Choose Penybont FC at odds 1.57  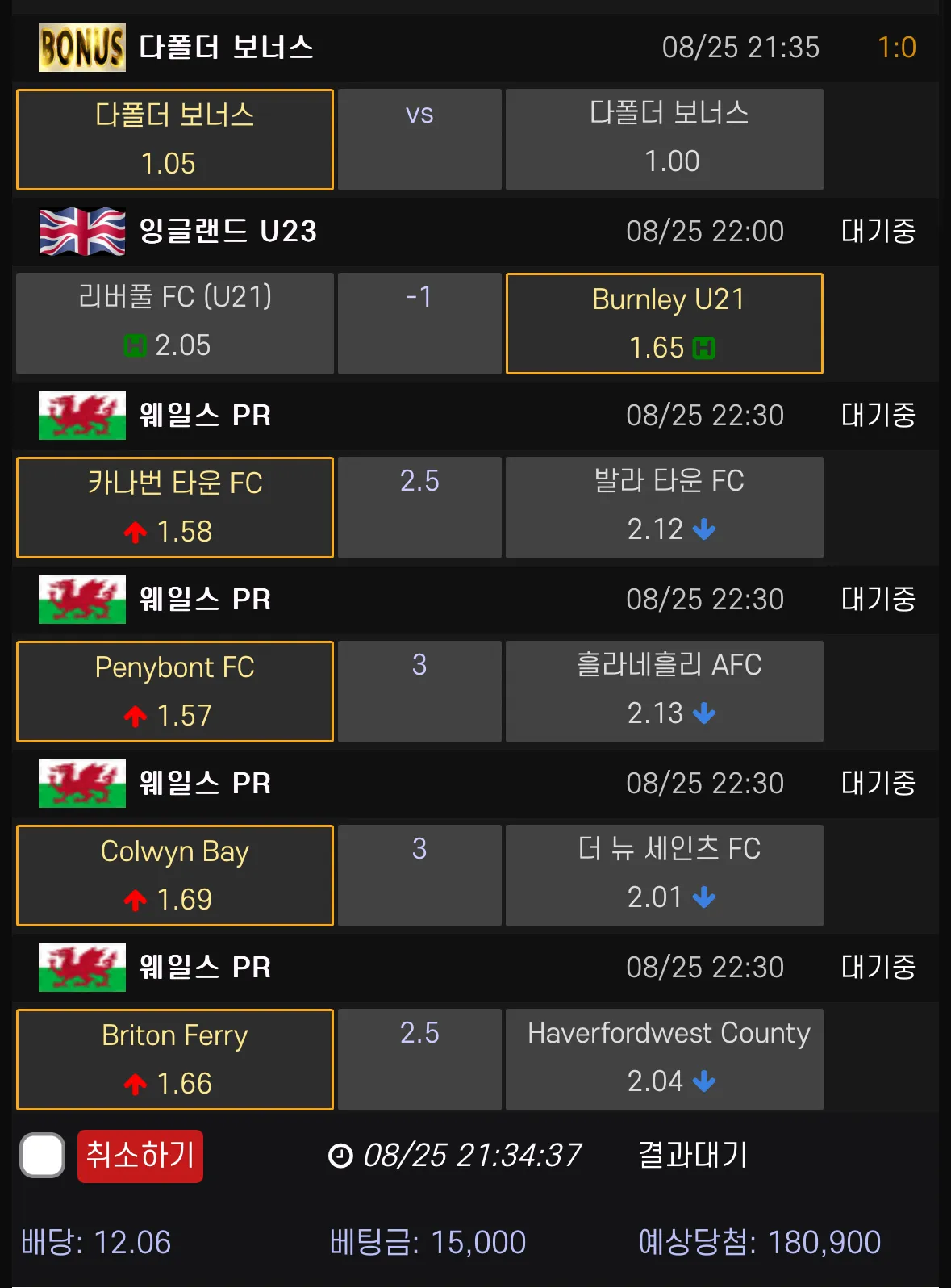[174, 692]
